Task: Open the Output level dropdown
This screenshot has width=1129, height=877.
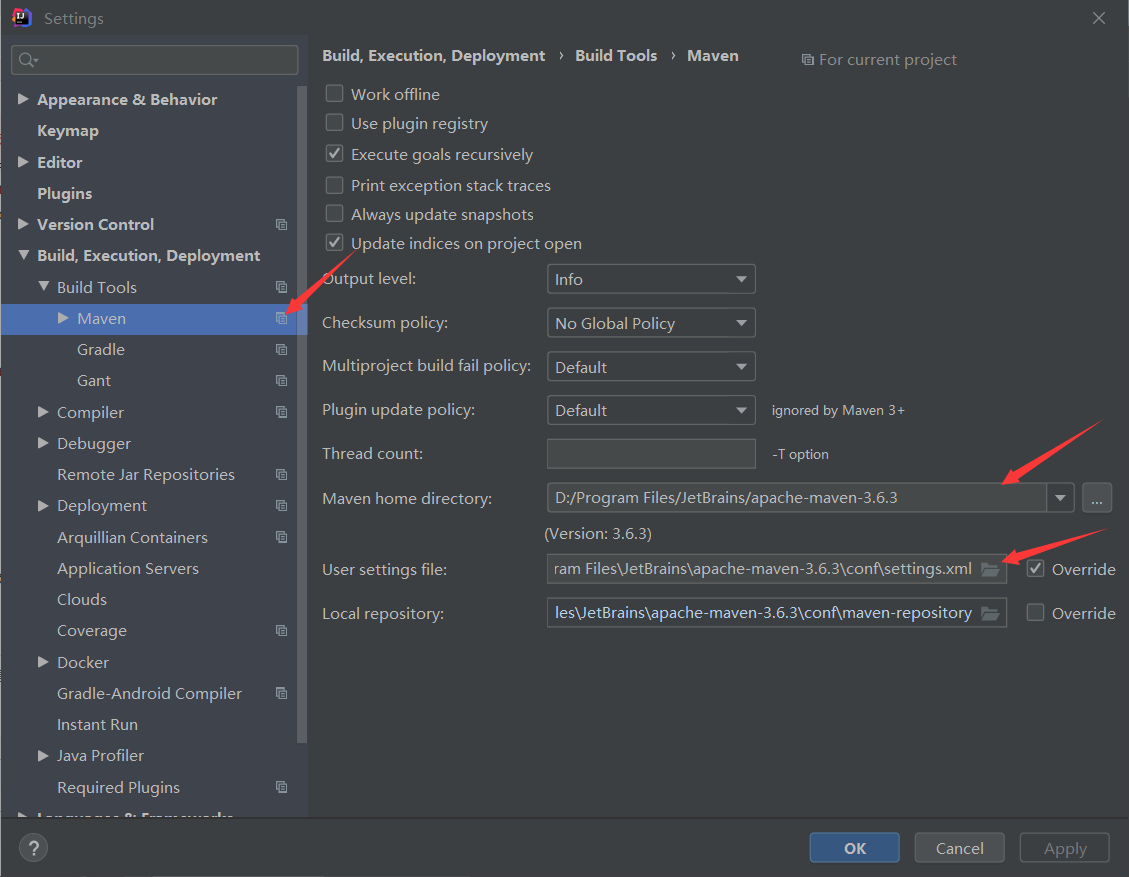Action: (x=651, y=279)
